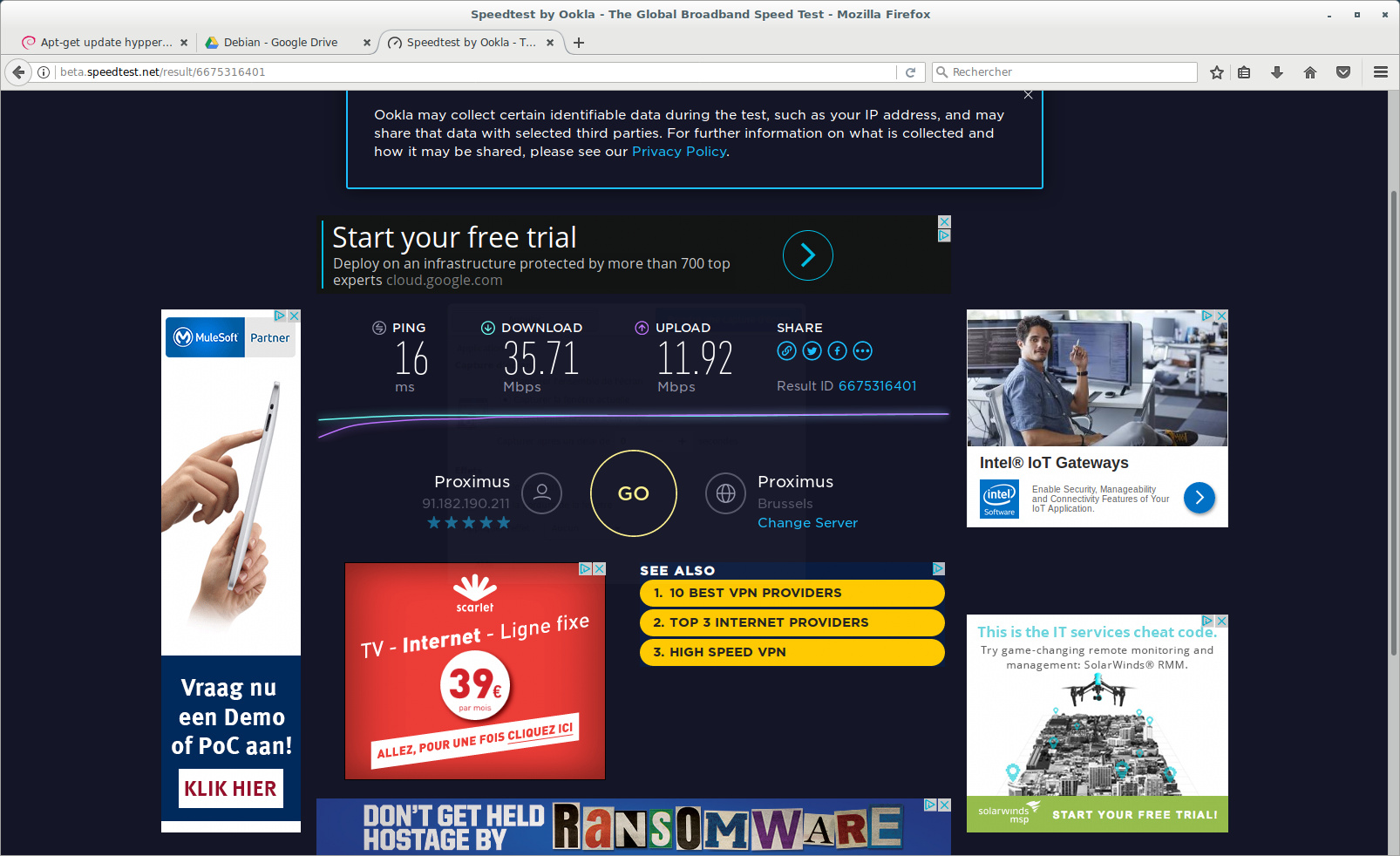Open more share options ellipsis icon

pos(862,351)
